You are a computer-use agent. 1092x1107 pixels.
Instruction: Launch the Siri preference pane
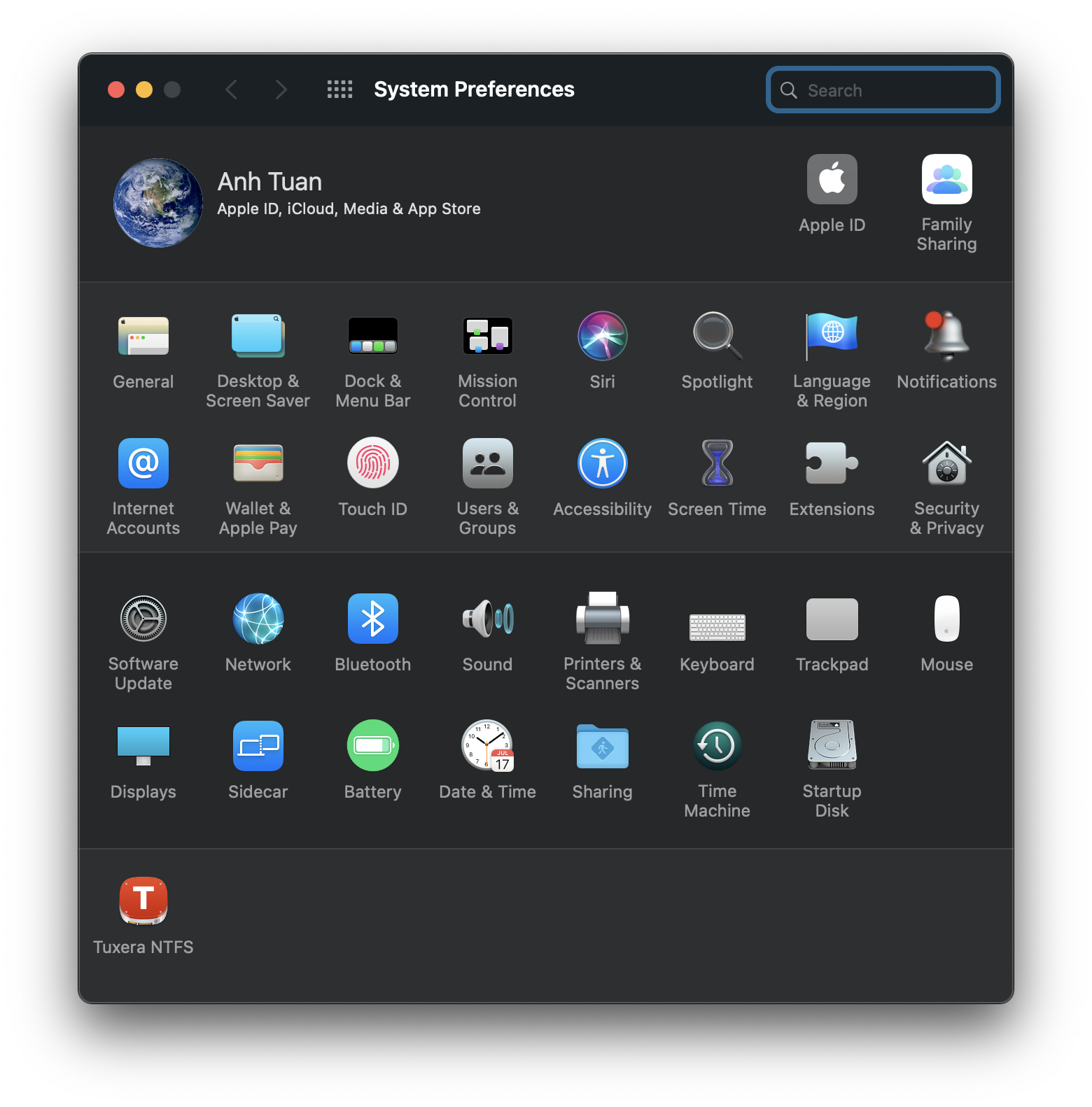[602, 337]
